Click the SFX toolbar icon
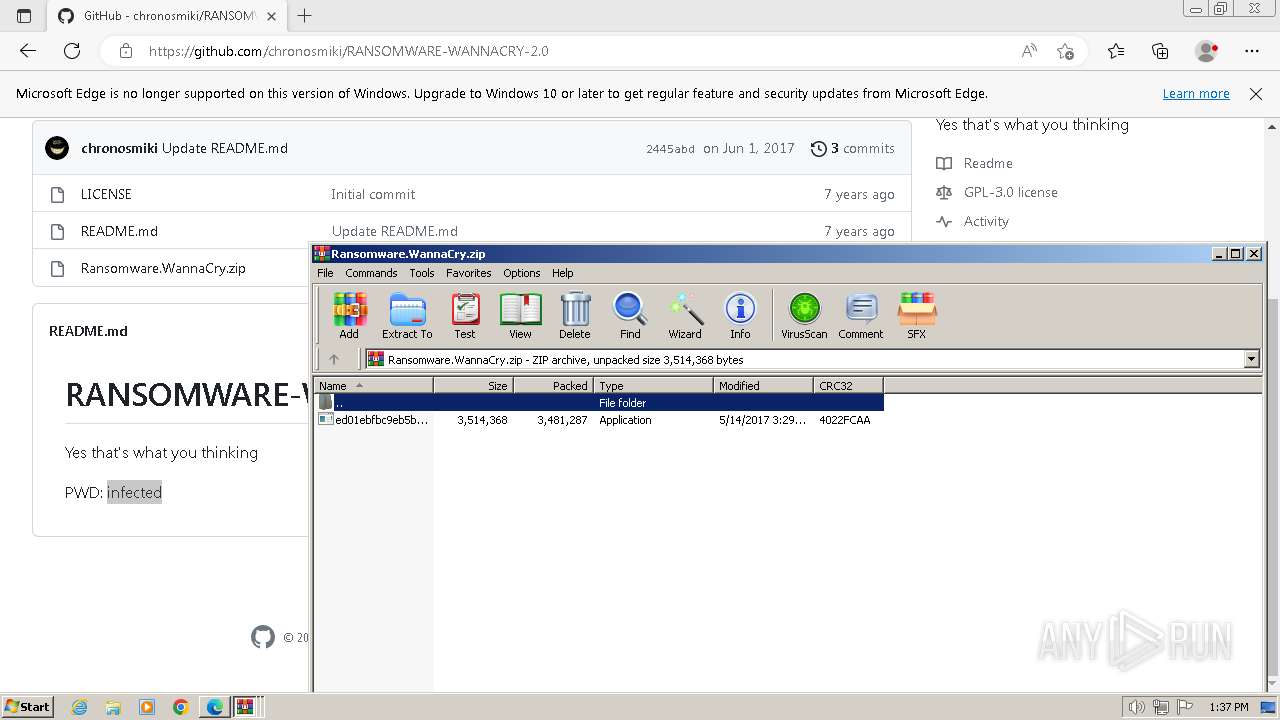 [917, 315]
